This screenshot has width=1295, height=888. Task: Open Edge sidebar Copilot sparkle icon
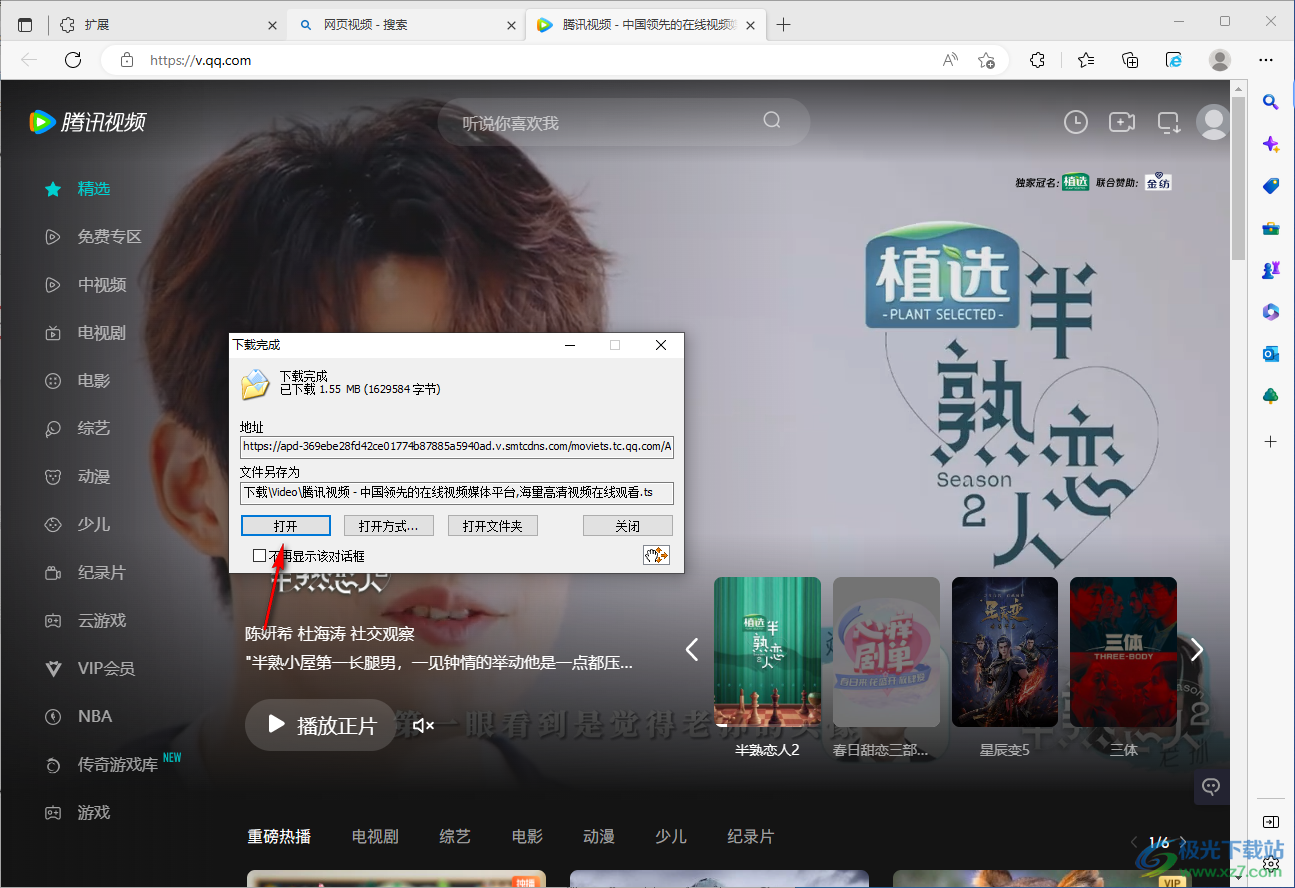coord(1271,144)
